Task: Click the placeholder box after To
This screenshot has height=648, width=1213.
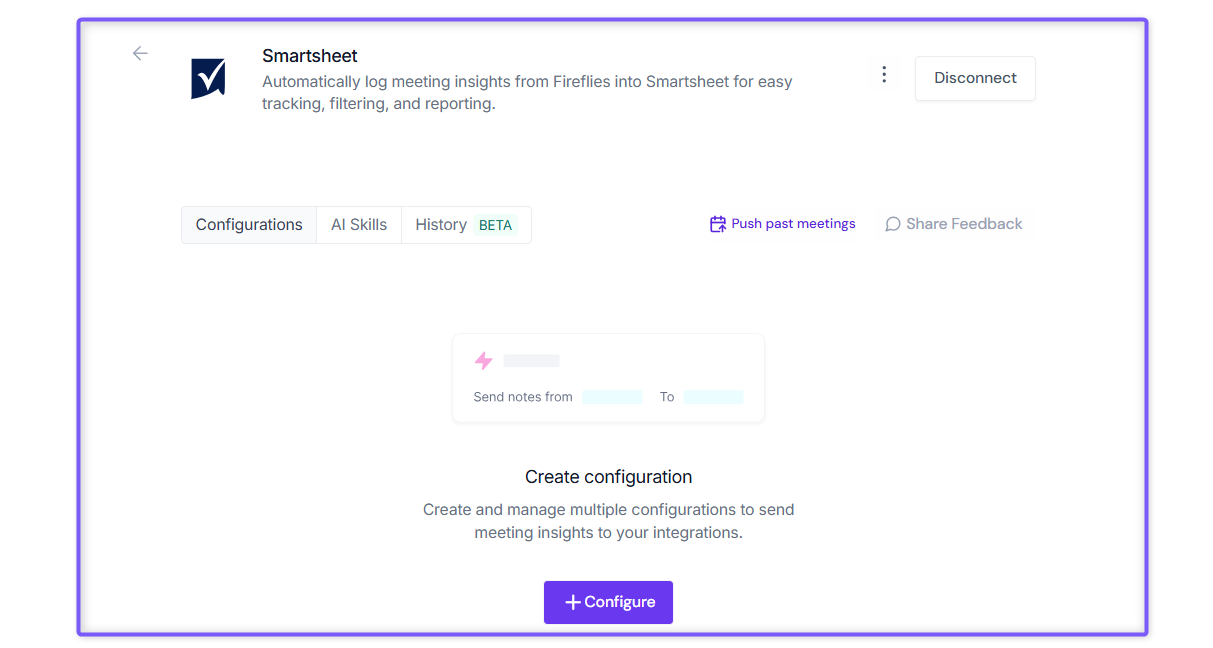Action: pos(714,397)
